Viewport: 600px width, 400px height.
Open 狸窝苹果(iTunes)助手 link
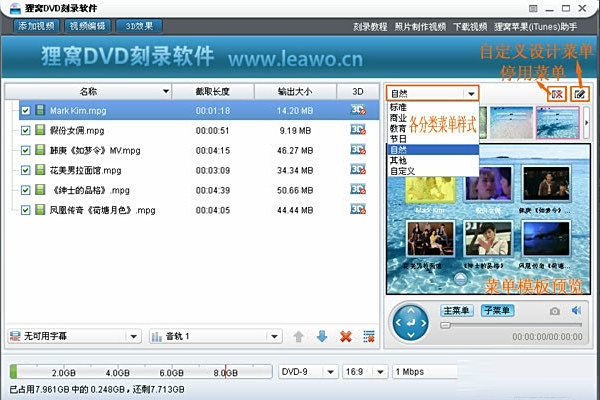point(536,27)
